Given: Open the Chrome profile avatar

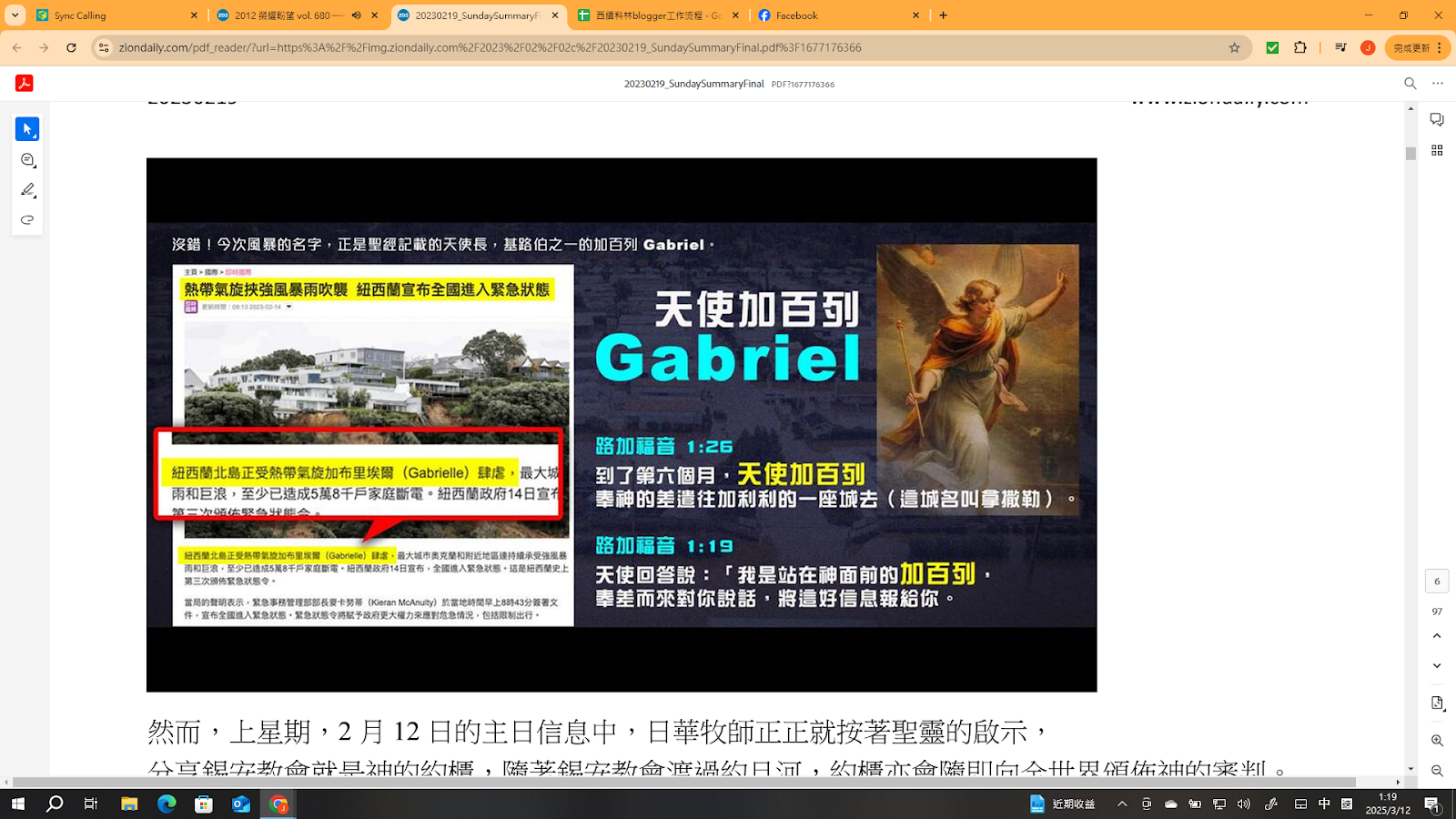Looking at the screenshot, I should pos(1368,47).
